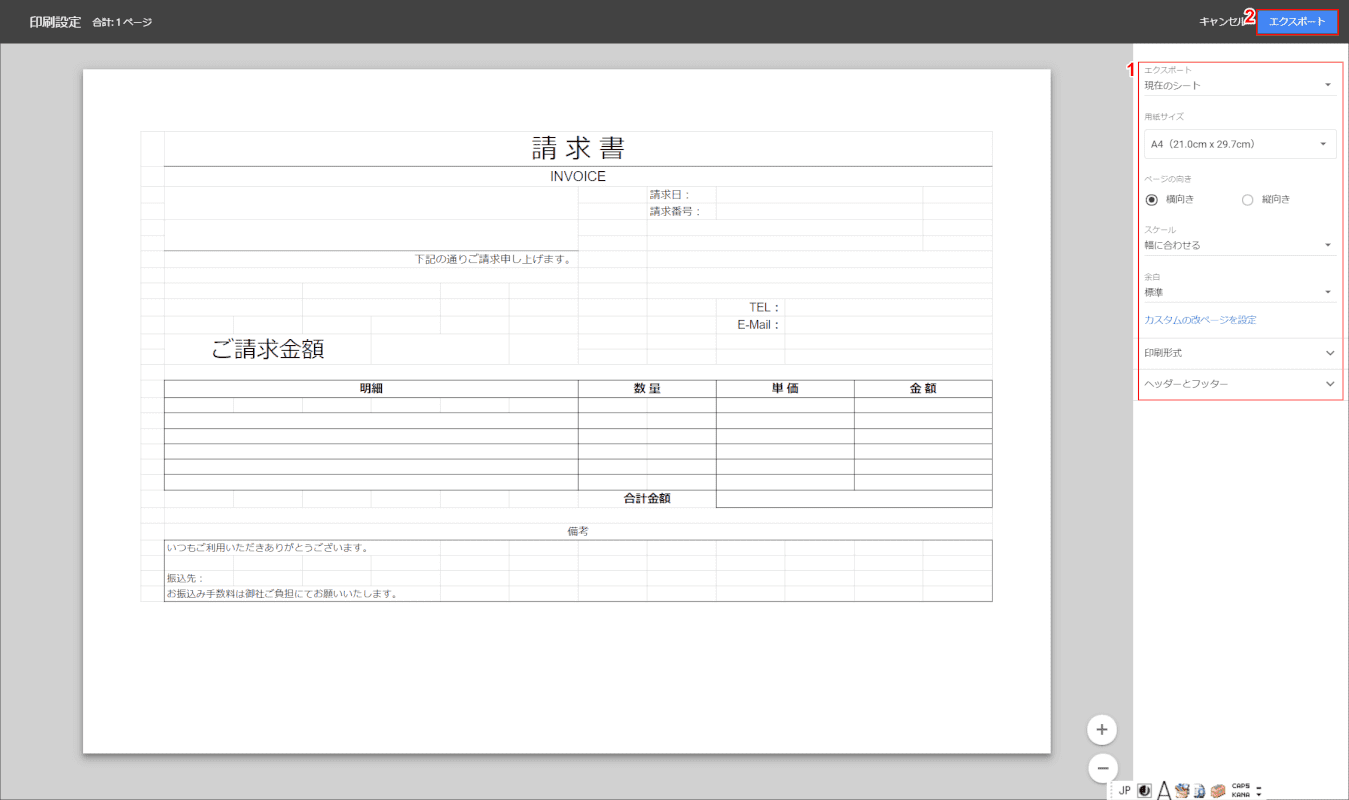Click the E-Mail label in preview
This screenshot has height=800, width=1349.
(758, 325)
